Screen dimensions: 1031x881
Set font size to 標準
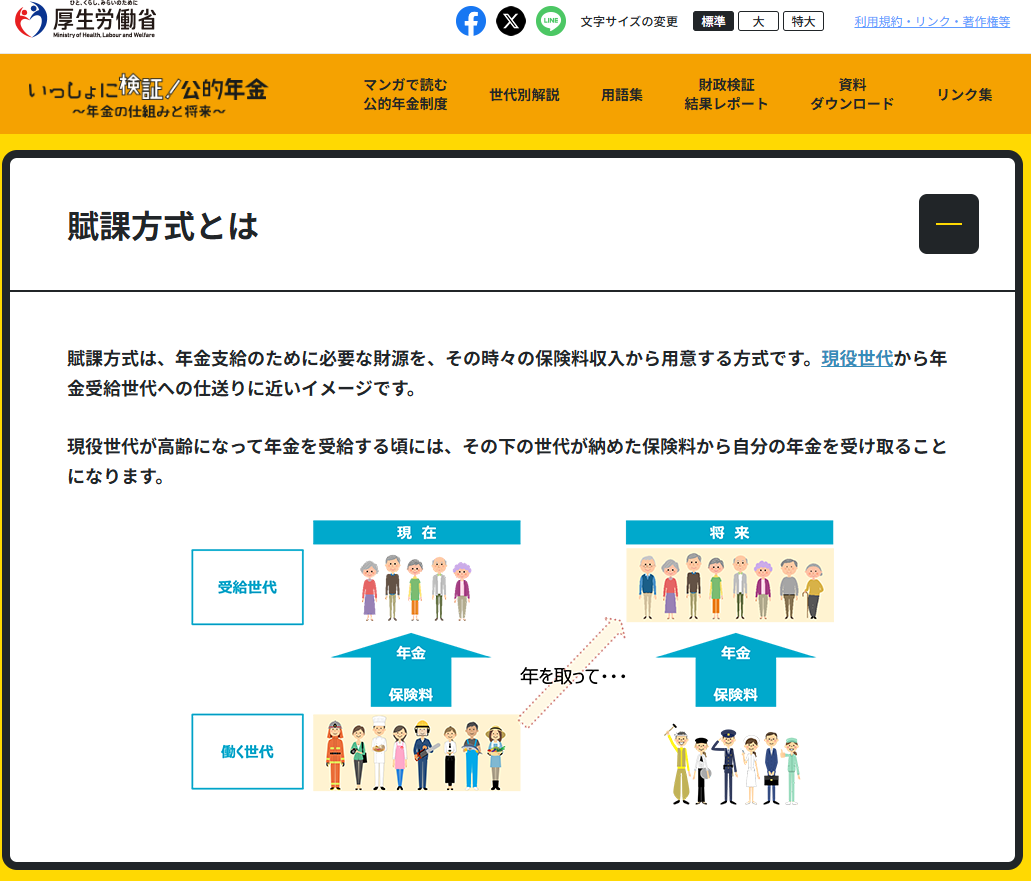click(713, 21)
